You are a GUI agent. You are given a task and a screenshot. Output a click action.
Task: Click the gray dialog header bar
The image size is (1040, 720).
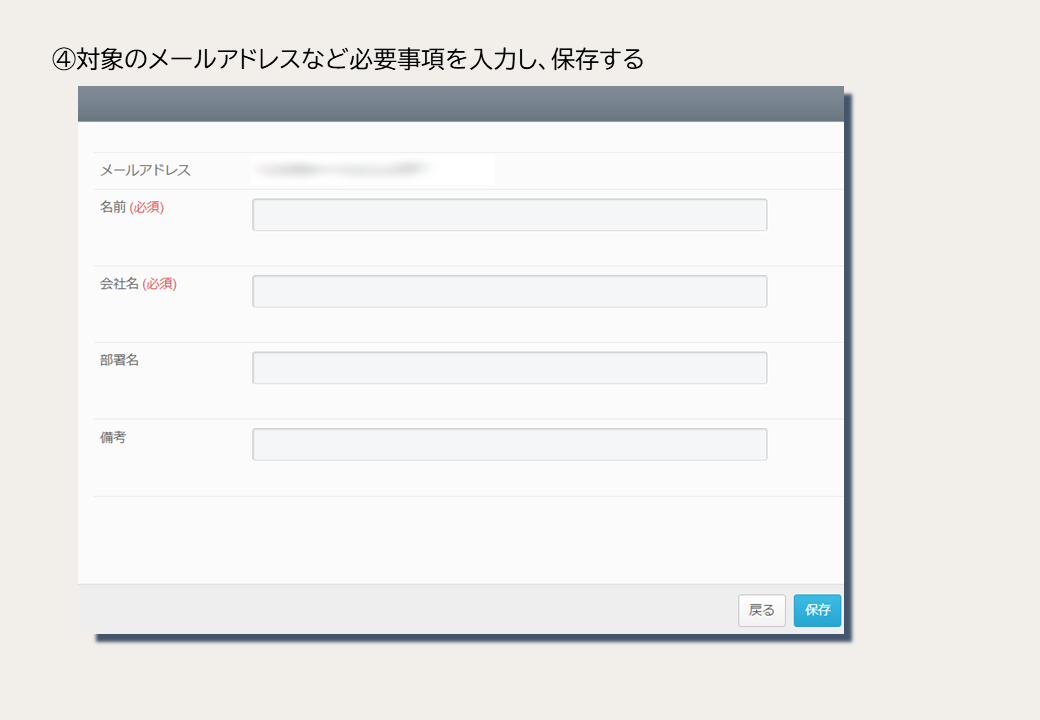461,104
